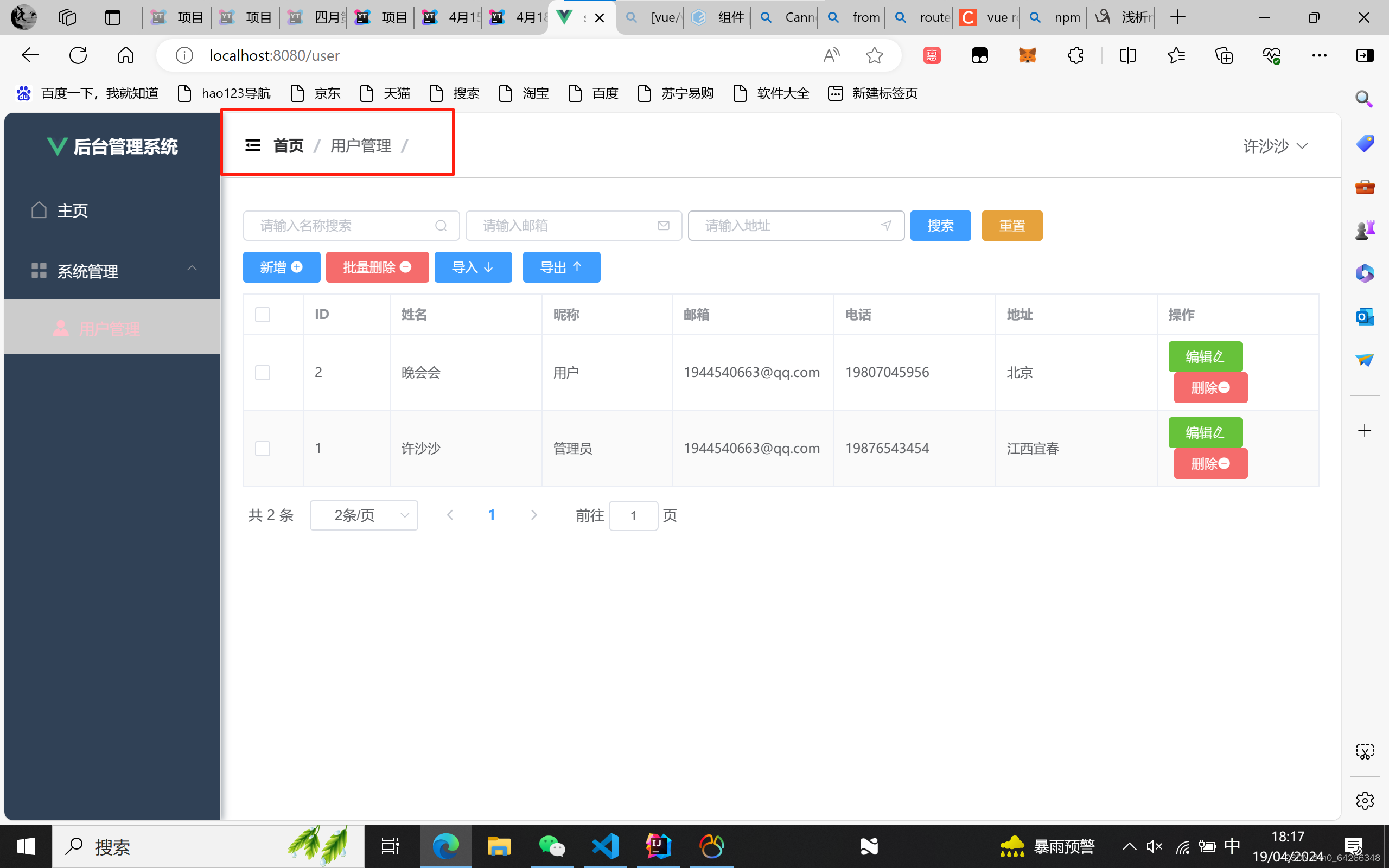Screen dimensions: 1389x868
Task: Toggle the select-all checkbox in table header
Action: tap(262, 315)
